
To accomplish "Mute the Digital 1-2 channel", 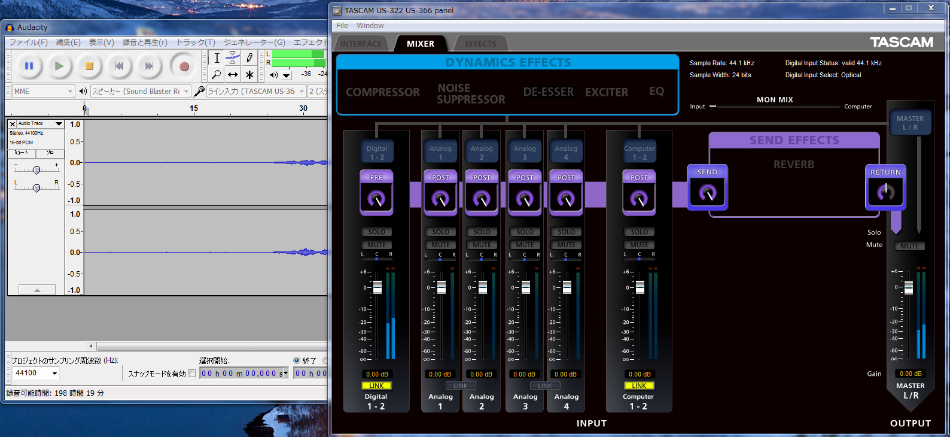I will click(377, 244).
